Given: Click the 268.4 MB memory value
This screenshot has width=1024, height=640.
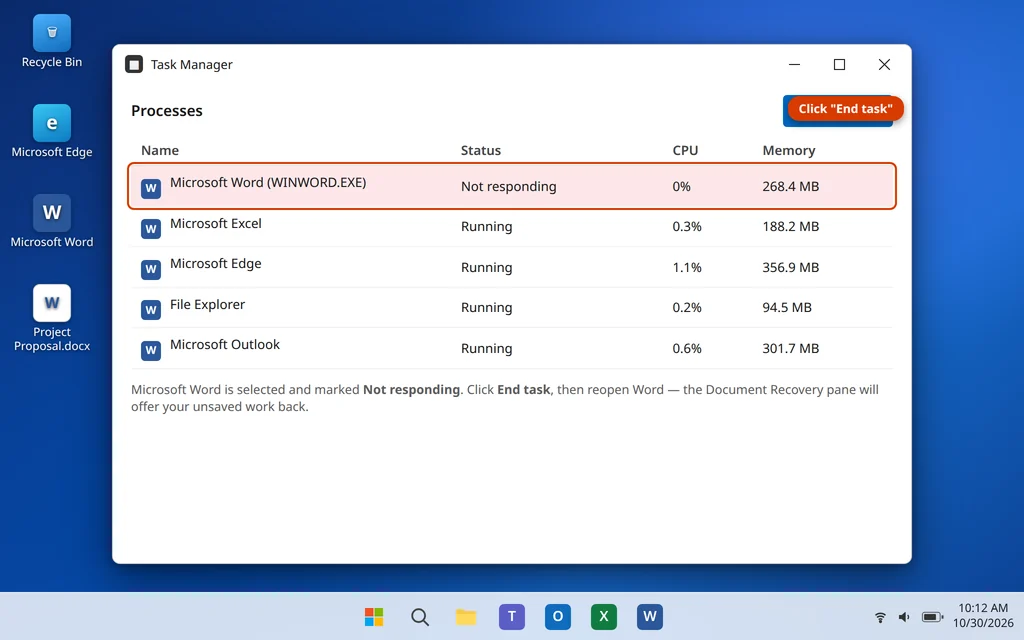Looking at the screenshot, I should point(790,187).
